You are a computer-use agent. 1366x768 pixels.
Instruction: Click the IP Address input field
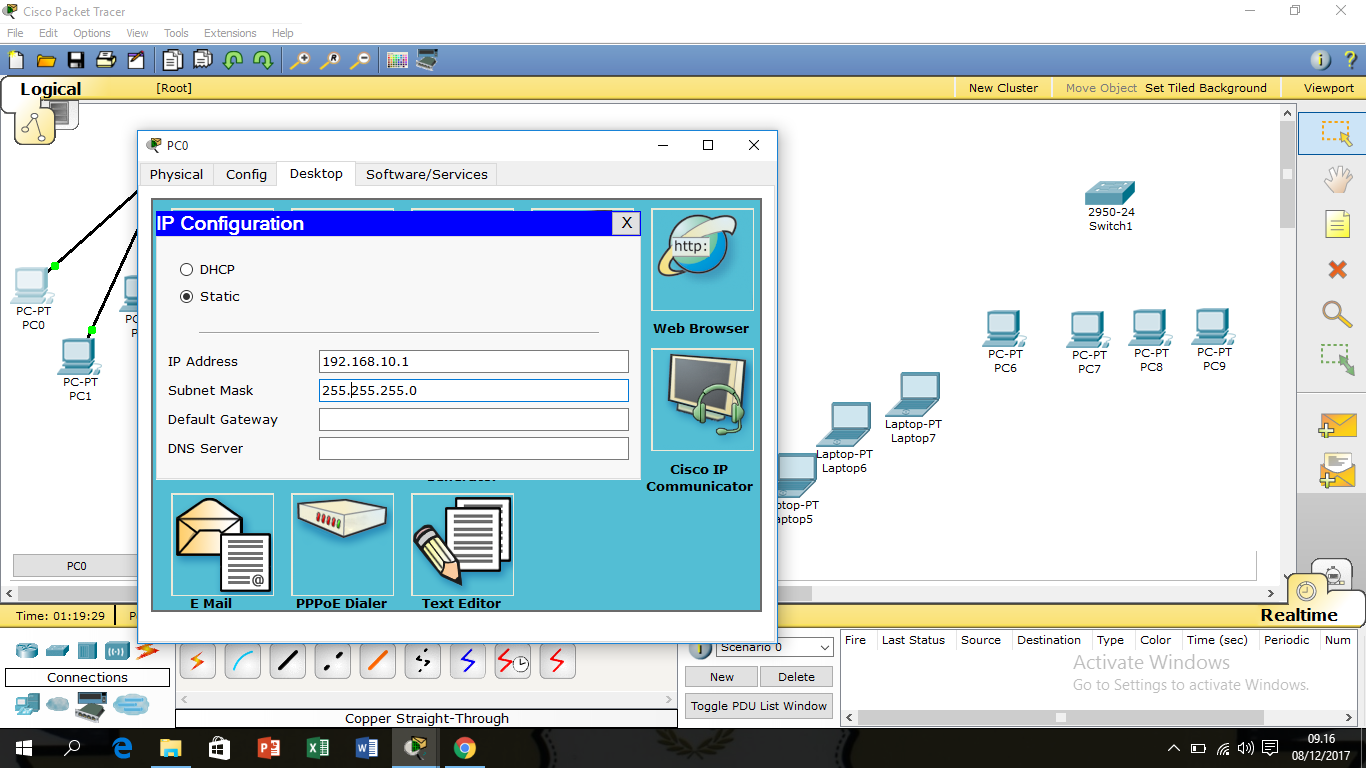point(474,362)
